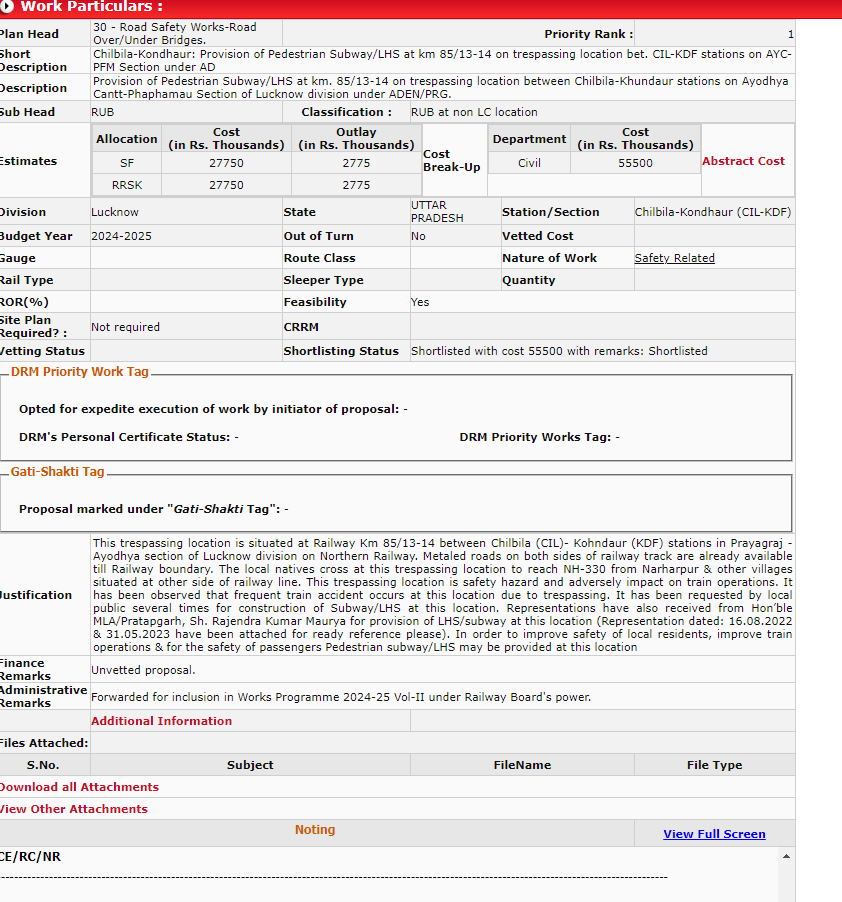The image size is (842, 902).
Task: Click classification RUB at non LC location
Action: tap(474, 112)
